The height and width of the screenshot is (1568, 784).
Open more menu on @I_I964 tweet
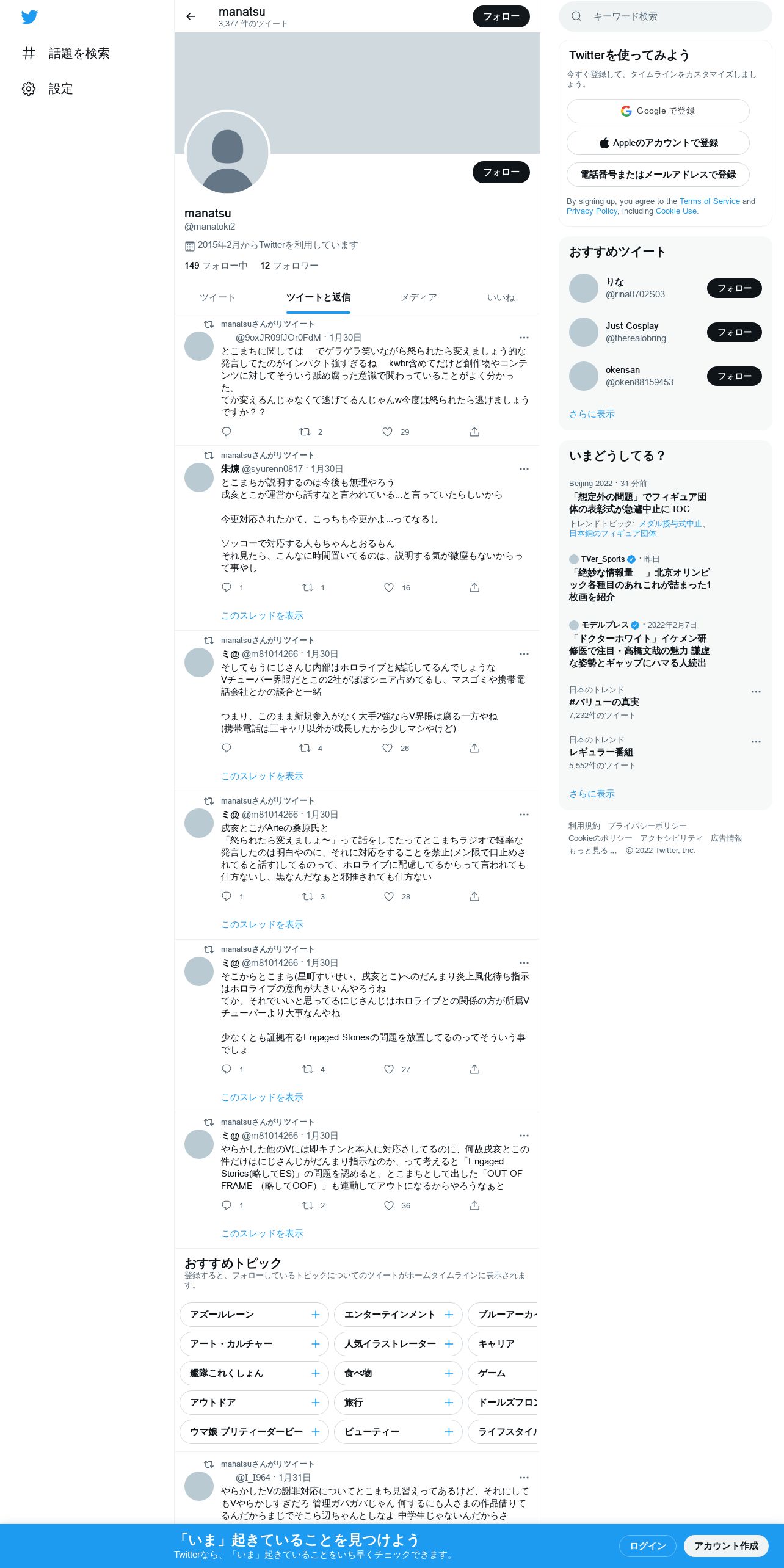pos(524,1478)
